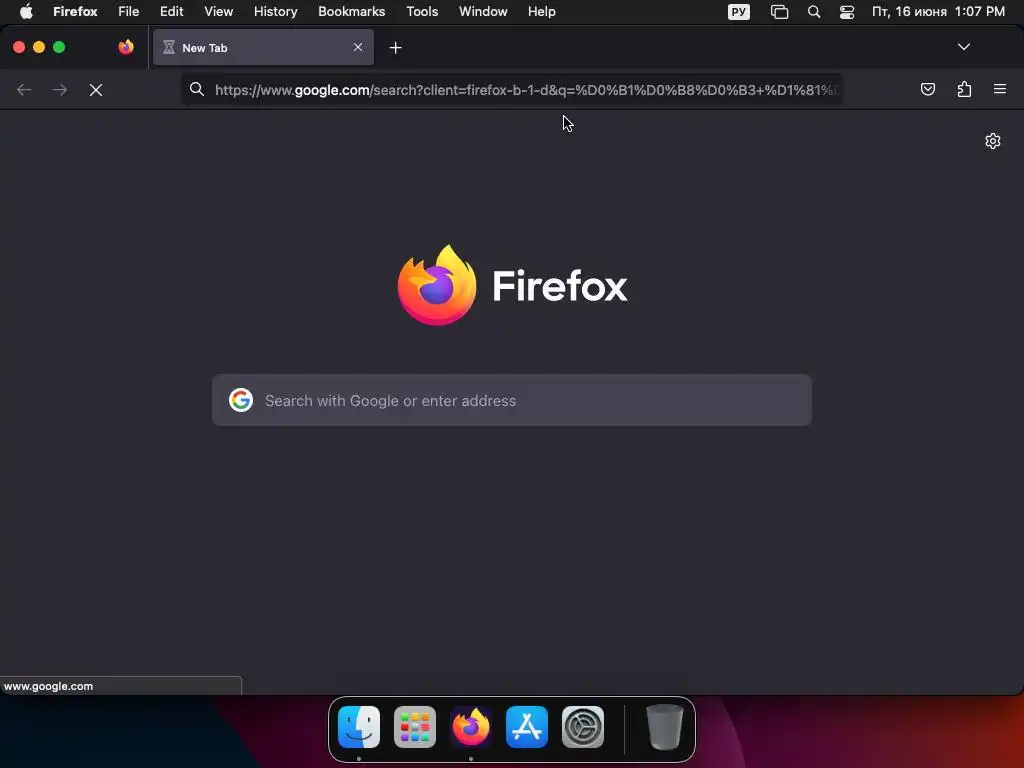The image size is (1024, 768).
Task: Open the Bookmarks menu
Action: pyautogui.click(x=351, y=12)
